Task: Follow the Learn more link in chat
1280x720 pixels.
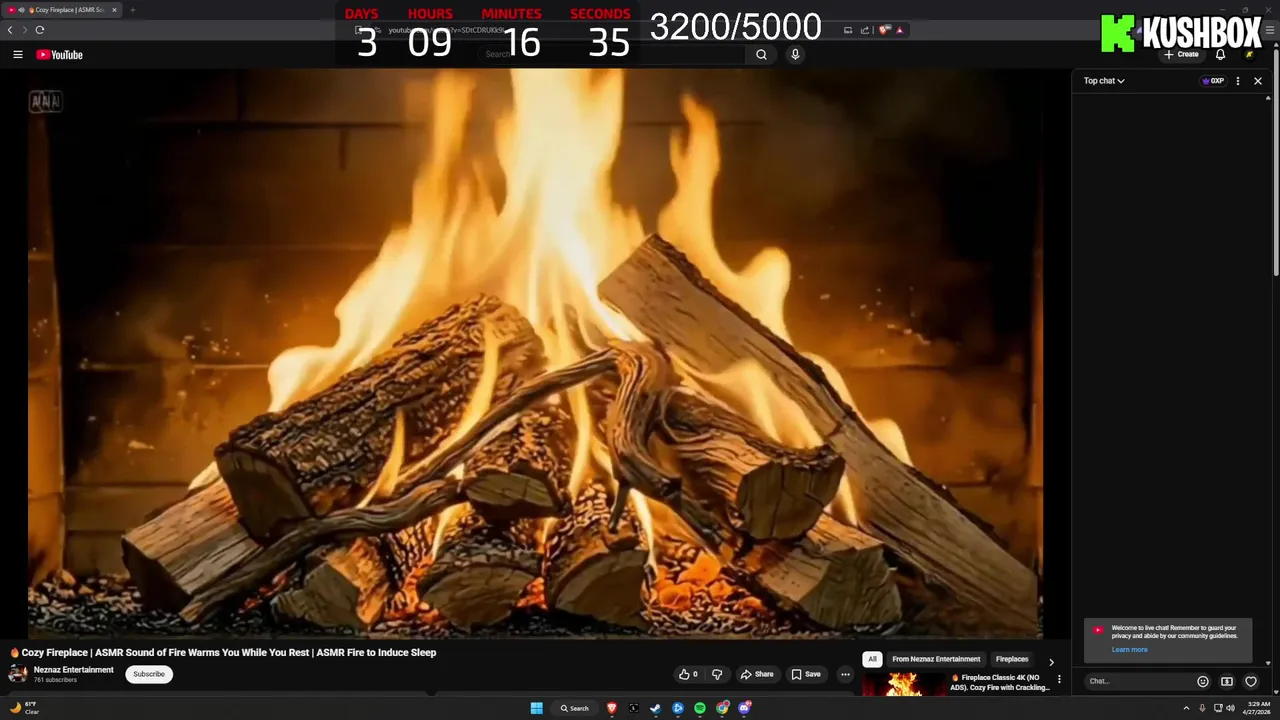Action: (1129, 650)
